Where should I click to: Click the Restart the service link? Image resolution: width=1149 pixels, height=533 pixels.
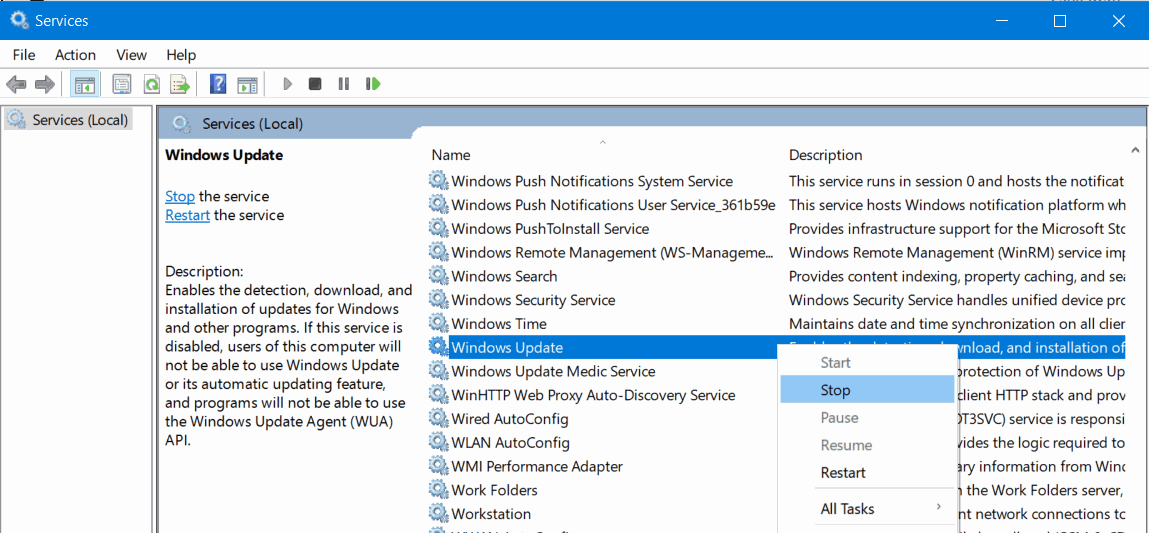tap(188, 215)
